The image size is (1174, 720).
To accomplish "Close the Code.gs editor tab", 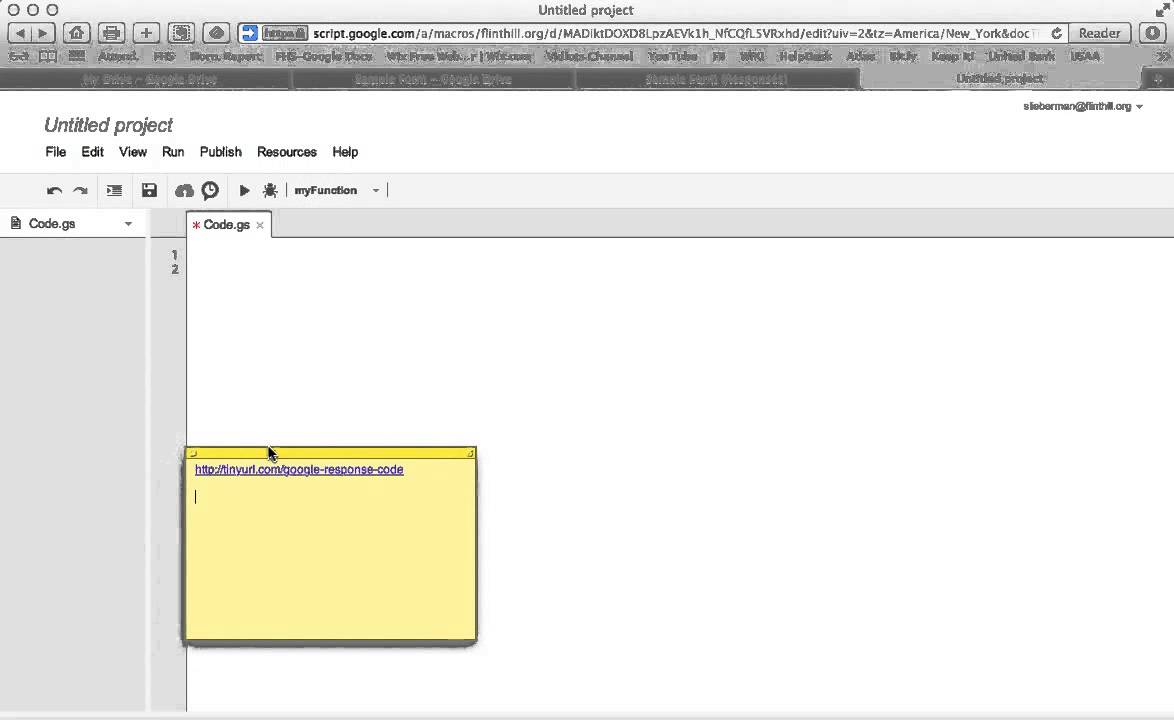I will click(x=260, y=225).
